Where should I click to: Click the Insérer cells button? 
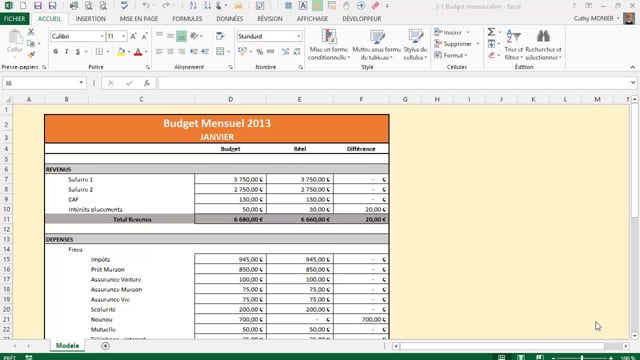(x=452, y=32)
